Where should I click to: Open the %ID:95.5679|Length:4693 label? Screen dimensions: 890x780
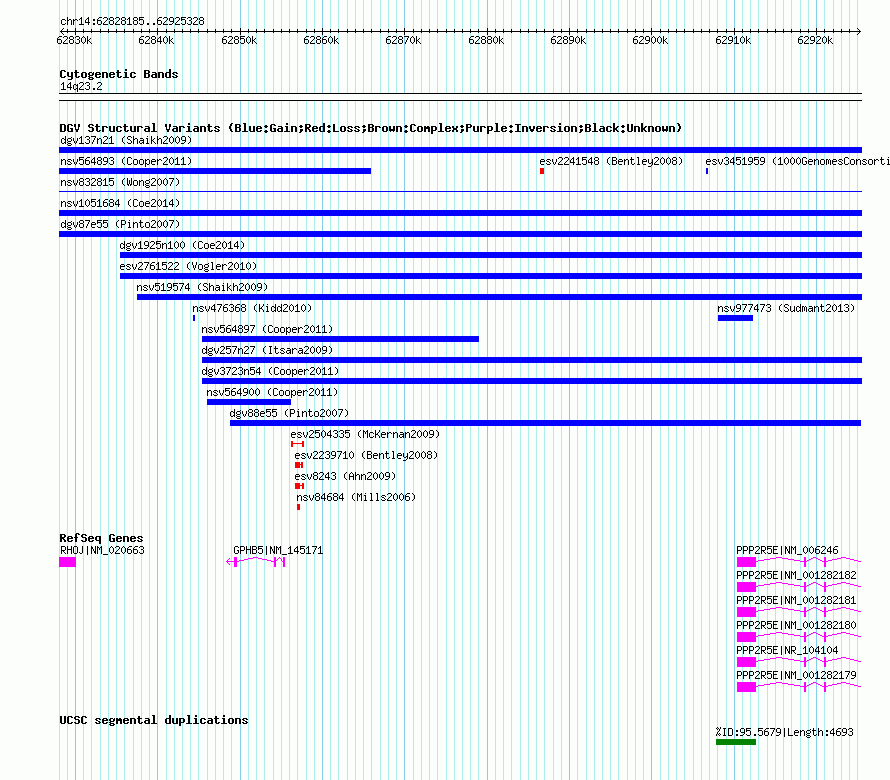(x=784, y=732)
